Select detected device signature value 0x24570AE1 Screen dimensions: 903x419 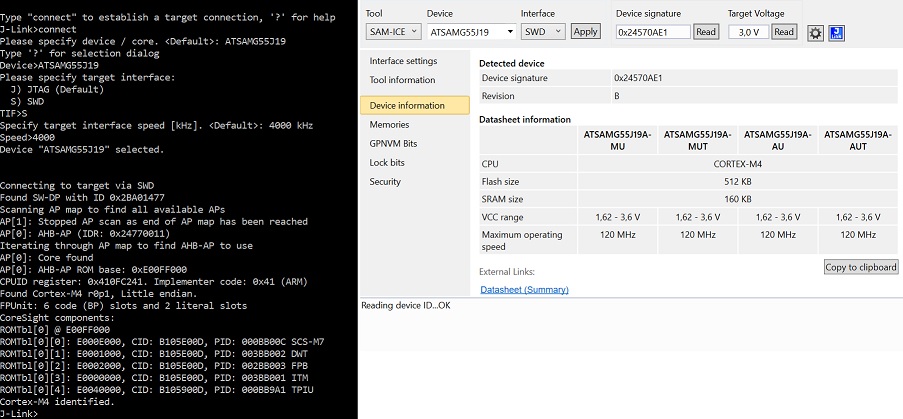(x=639, y=78)
